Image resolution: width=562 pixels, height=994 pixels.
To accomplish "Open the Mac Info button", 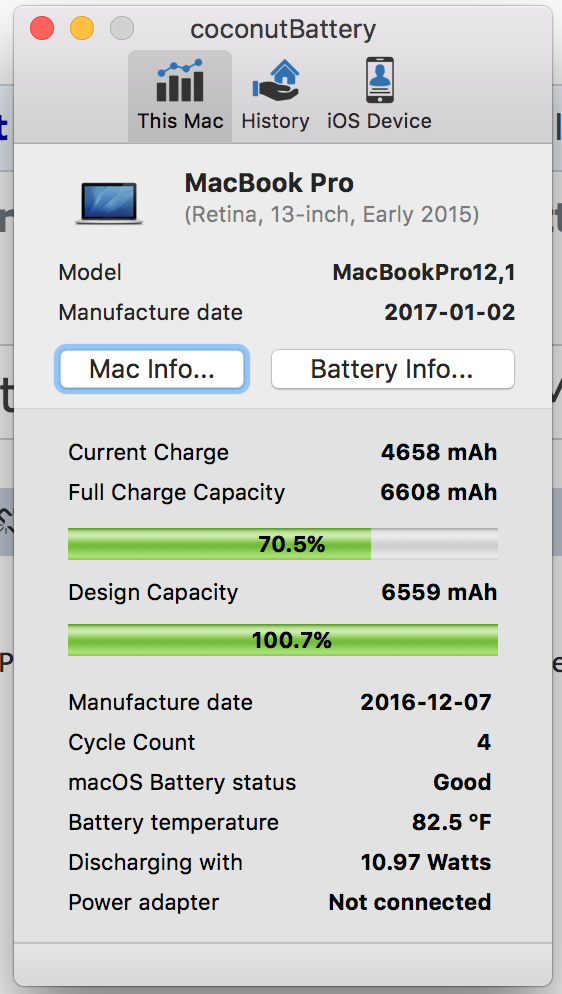I will [152, 369].
